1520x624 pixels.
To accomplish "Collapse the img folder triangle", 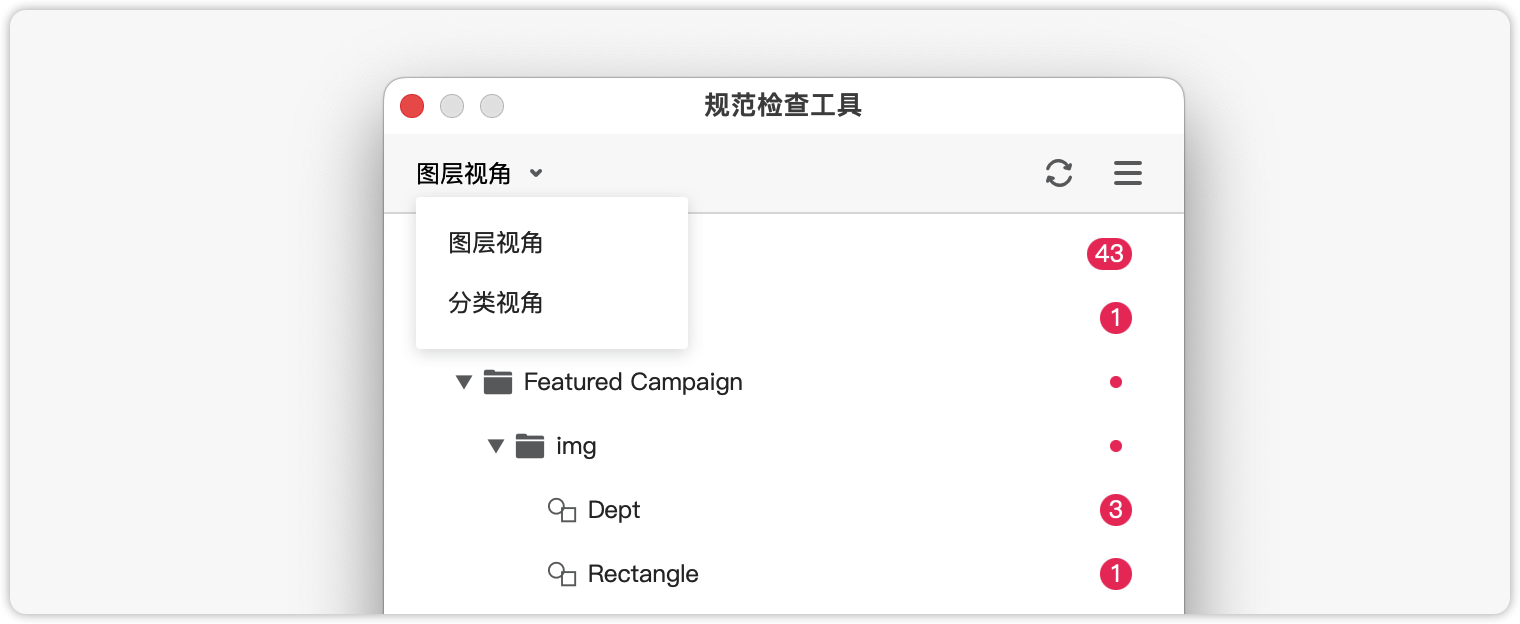I will click(495, 446).
